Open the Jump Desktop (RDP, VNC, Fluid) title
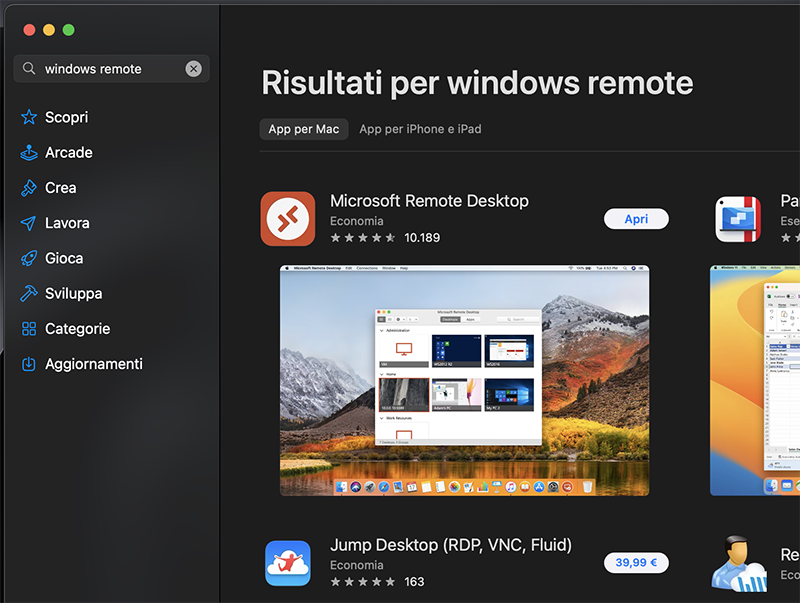 [451, 545]
